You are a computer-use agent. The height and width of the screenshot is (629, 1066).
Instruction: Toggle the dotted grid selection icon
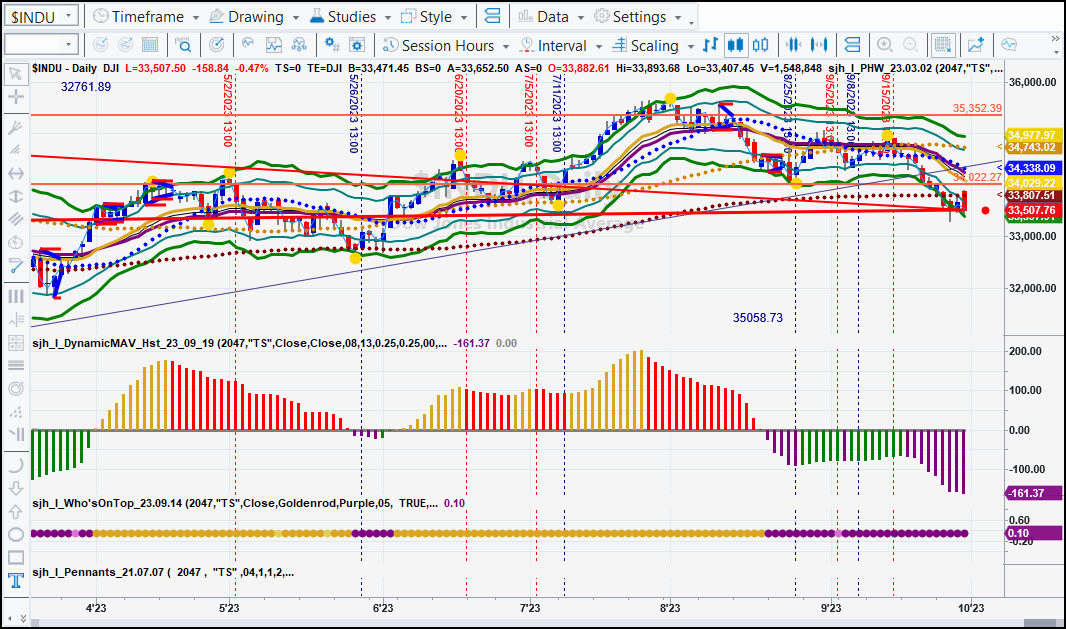click(x=942, y=46)
